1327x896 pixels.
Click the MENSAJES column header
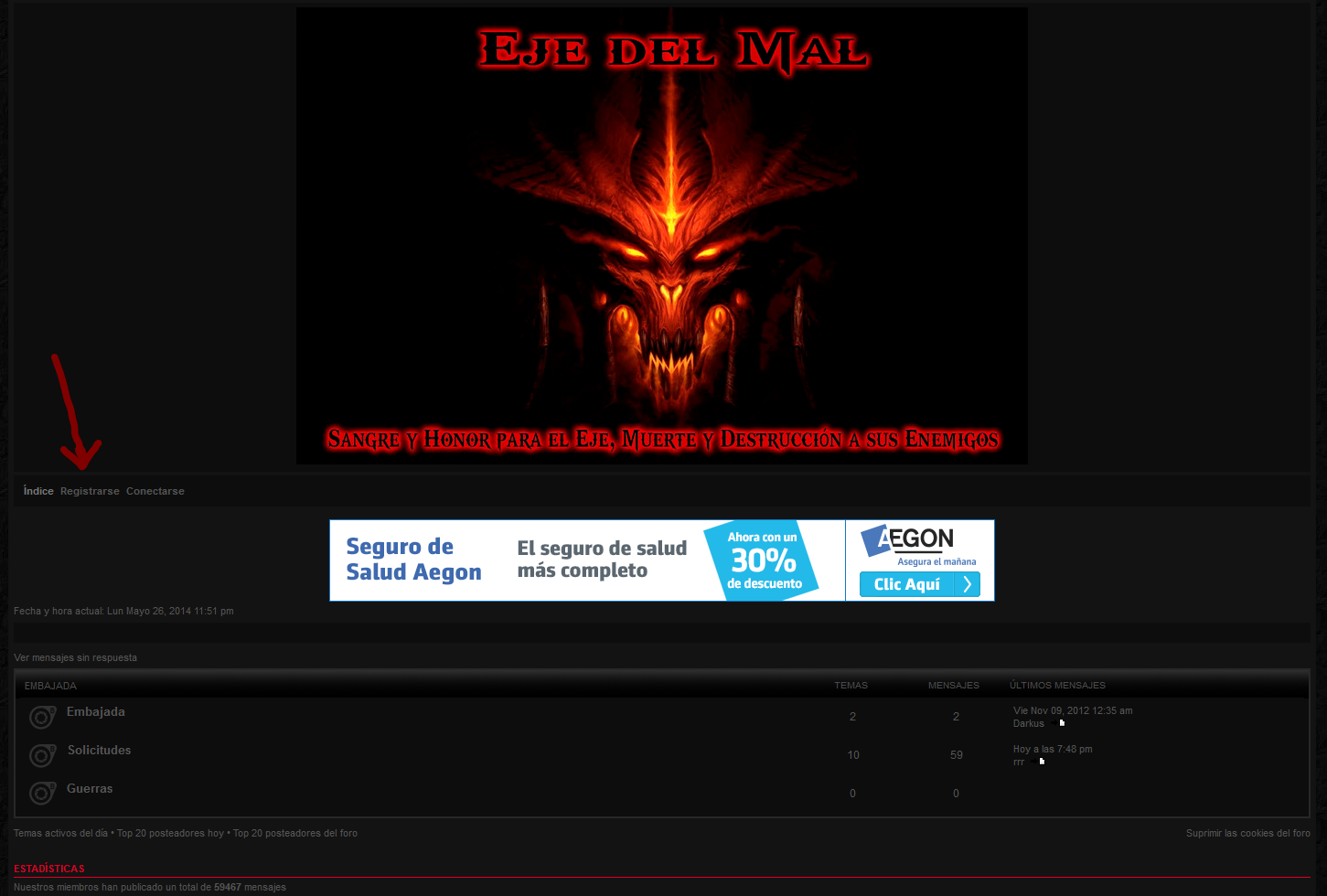click(954, 686)
